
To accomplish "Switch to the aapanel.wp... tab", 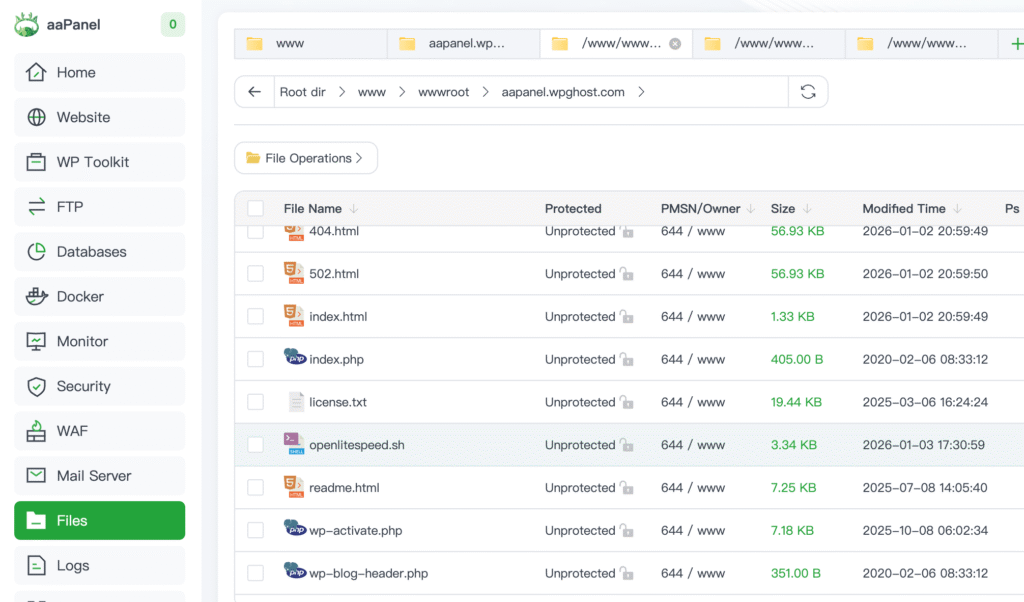I will (x=466, y=44).
